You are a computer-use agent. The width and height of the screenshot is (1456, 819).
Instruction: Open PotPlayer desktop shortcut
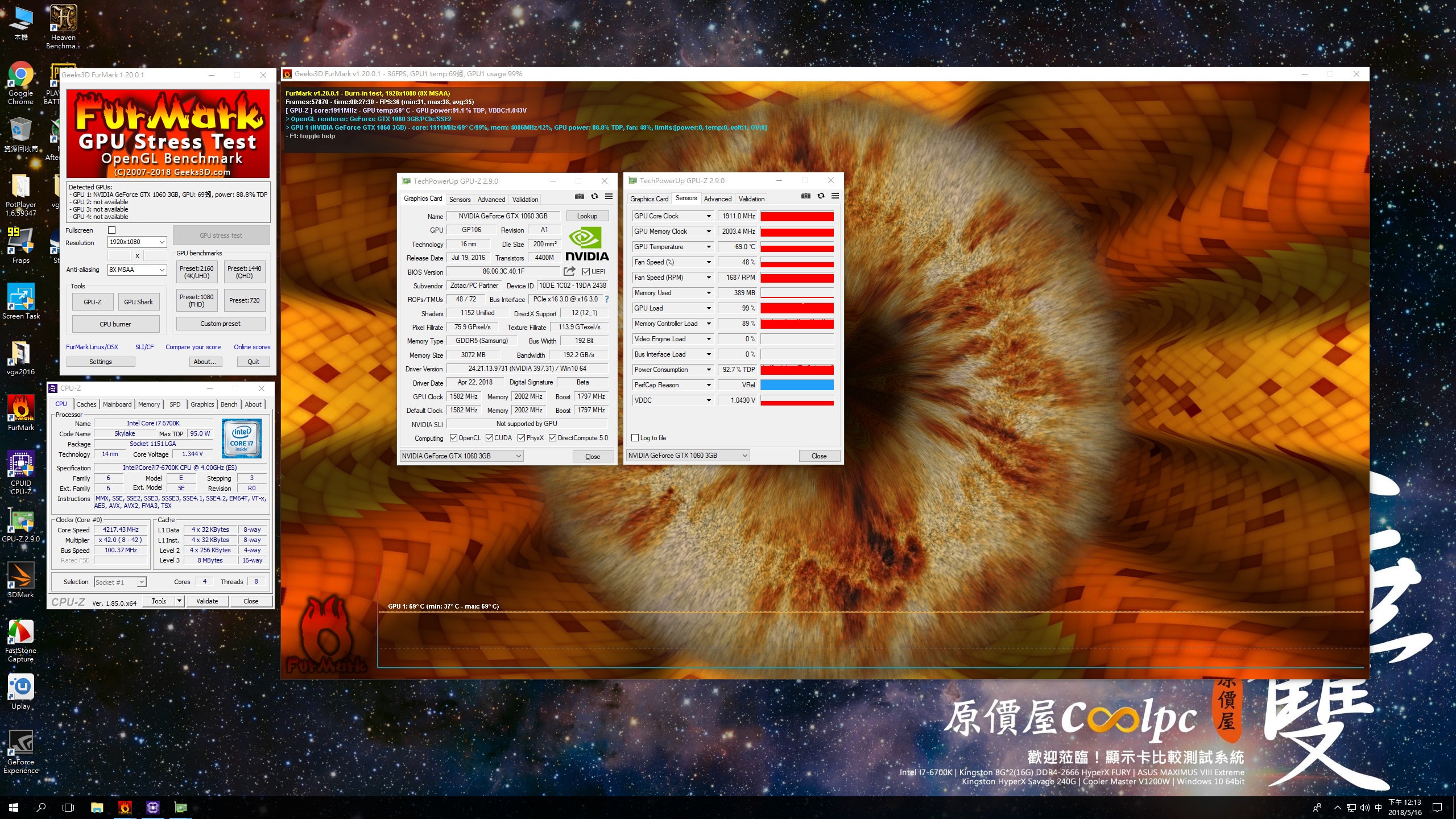(x=20, y=195)
